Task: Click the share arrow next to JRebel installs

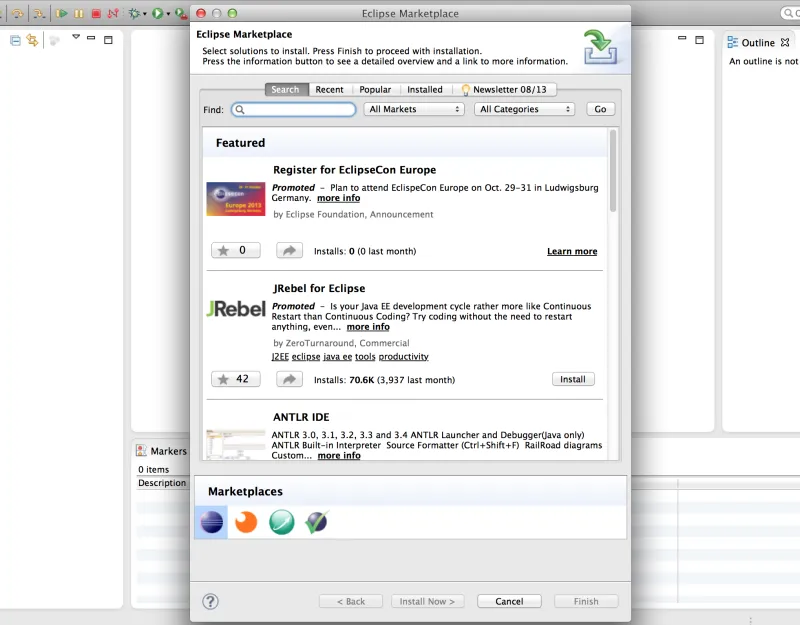Action: (289, 379)
